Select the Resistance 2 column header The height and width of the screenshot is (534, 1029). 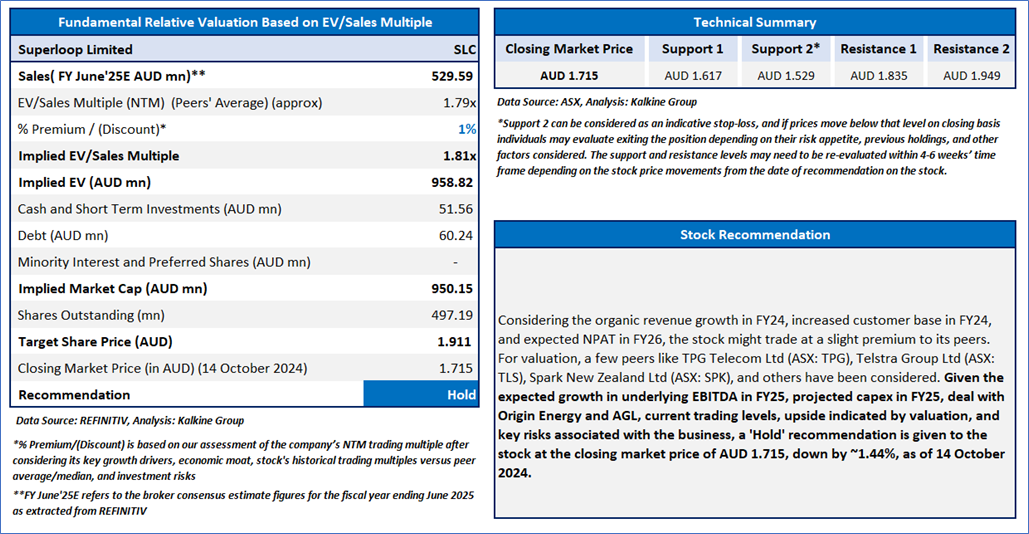pyautogui.click(x=971, y=49)
